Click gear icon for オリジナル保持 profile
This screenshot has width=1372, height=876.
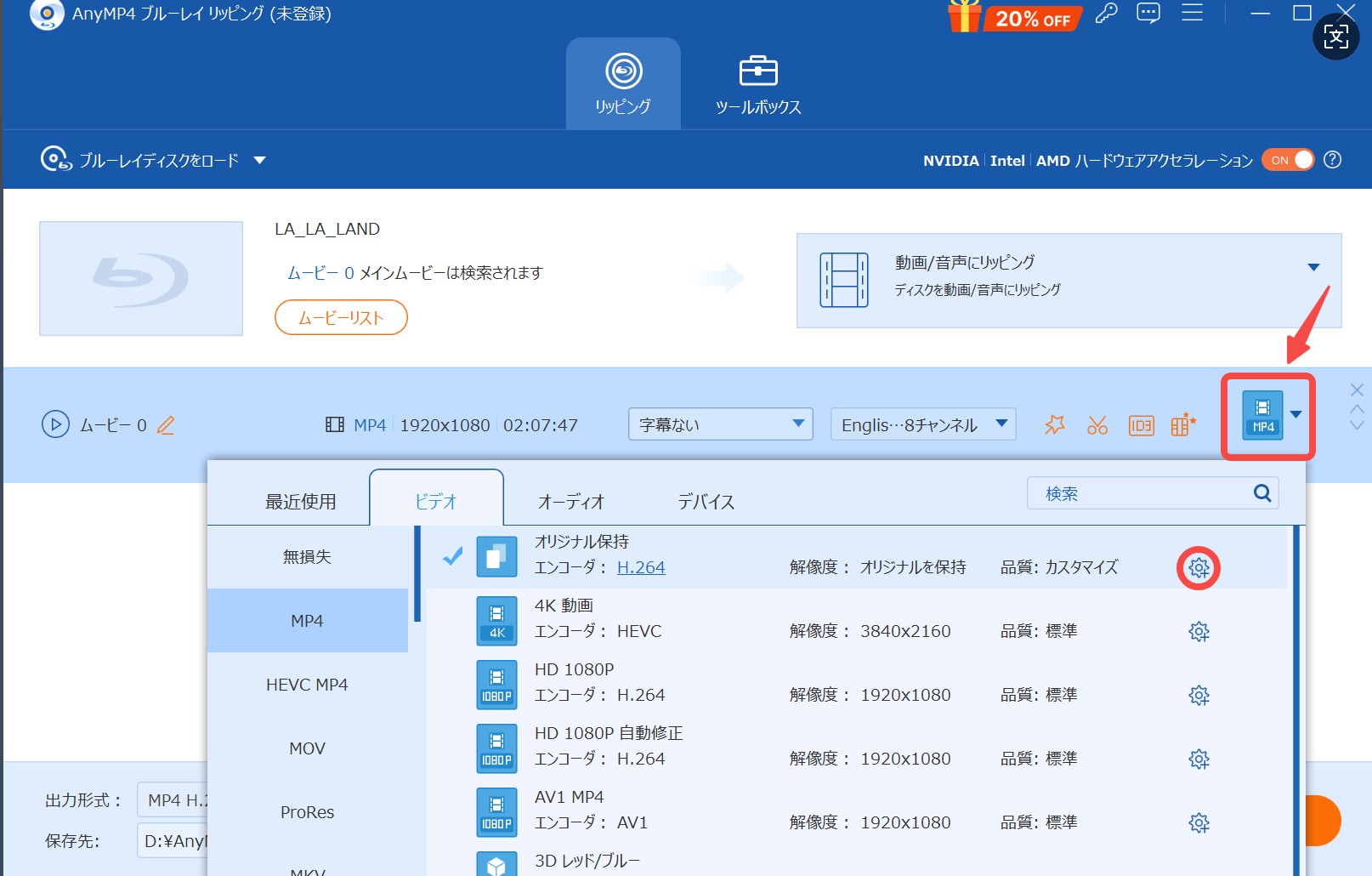point(1199,568)
